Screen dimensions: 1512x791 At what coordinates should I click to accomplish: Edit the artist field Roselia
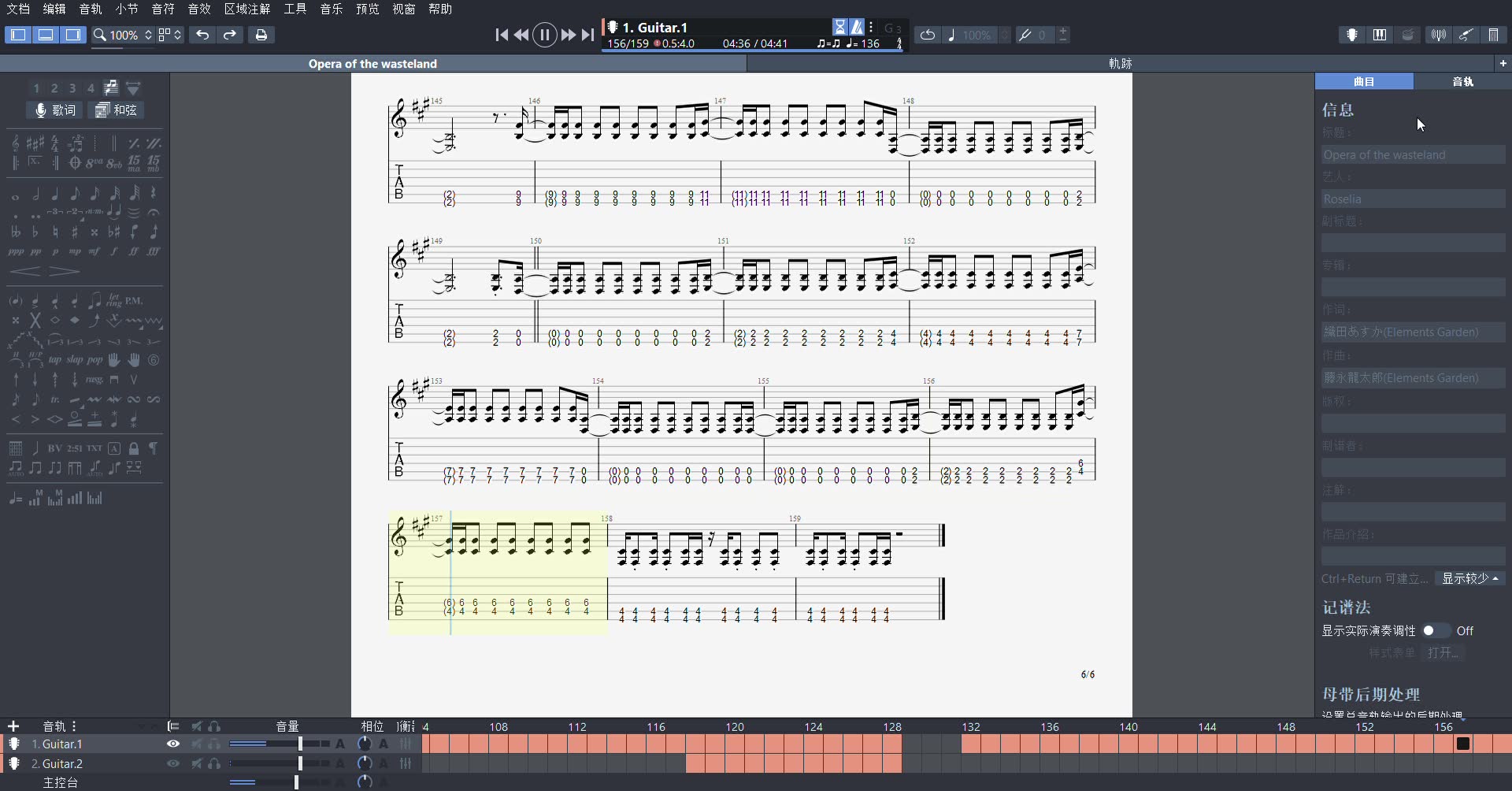1413,199
